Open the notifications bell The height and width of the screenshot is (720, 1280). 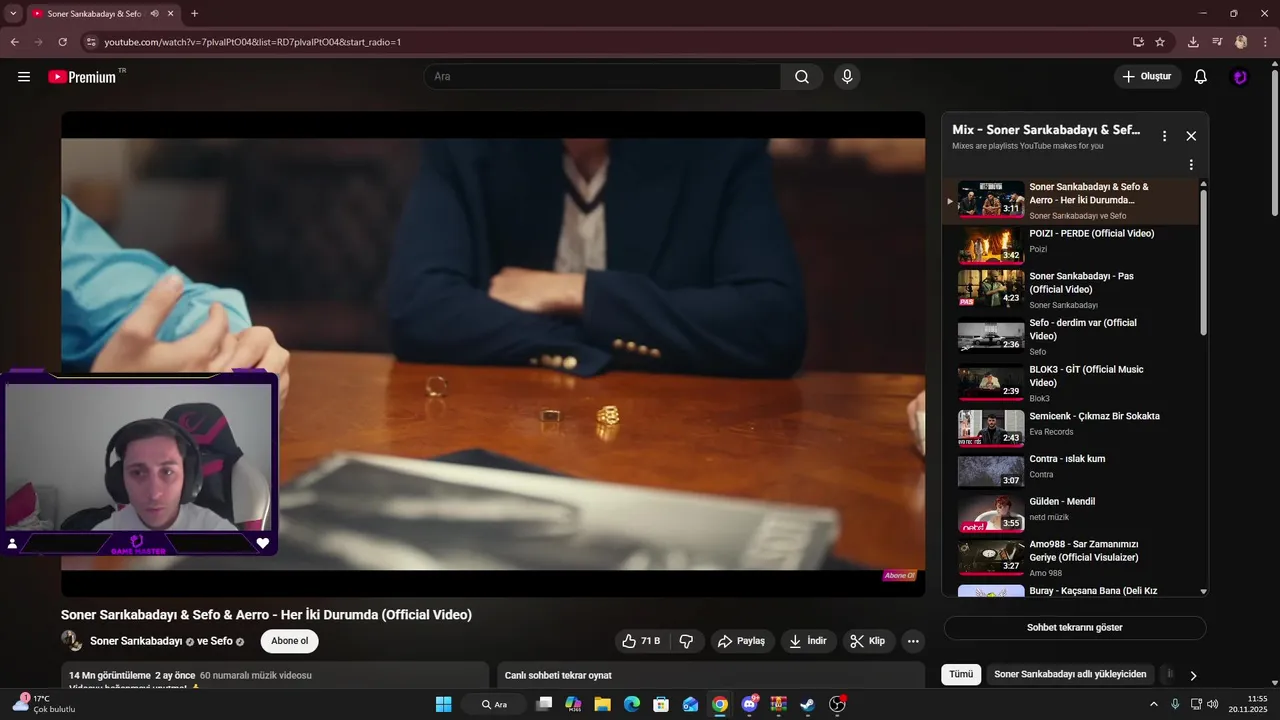coord(1201,77)
